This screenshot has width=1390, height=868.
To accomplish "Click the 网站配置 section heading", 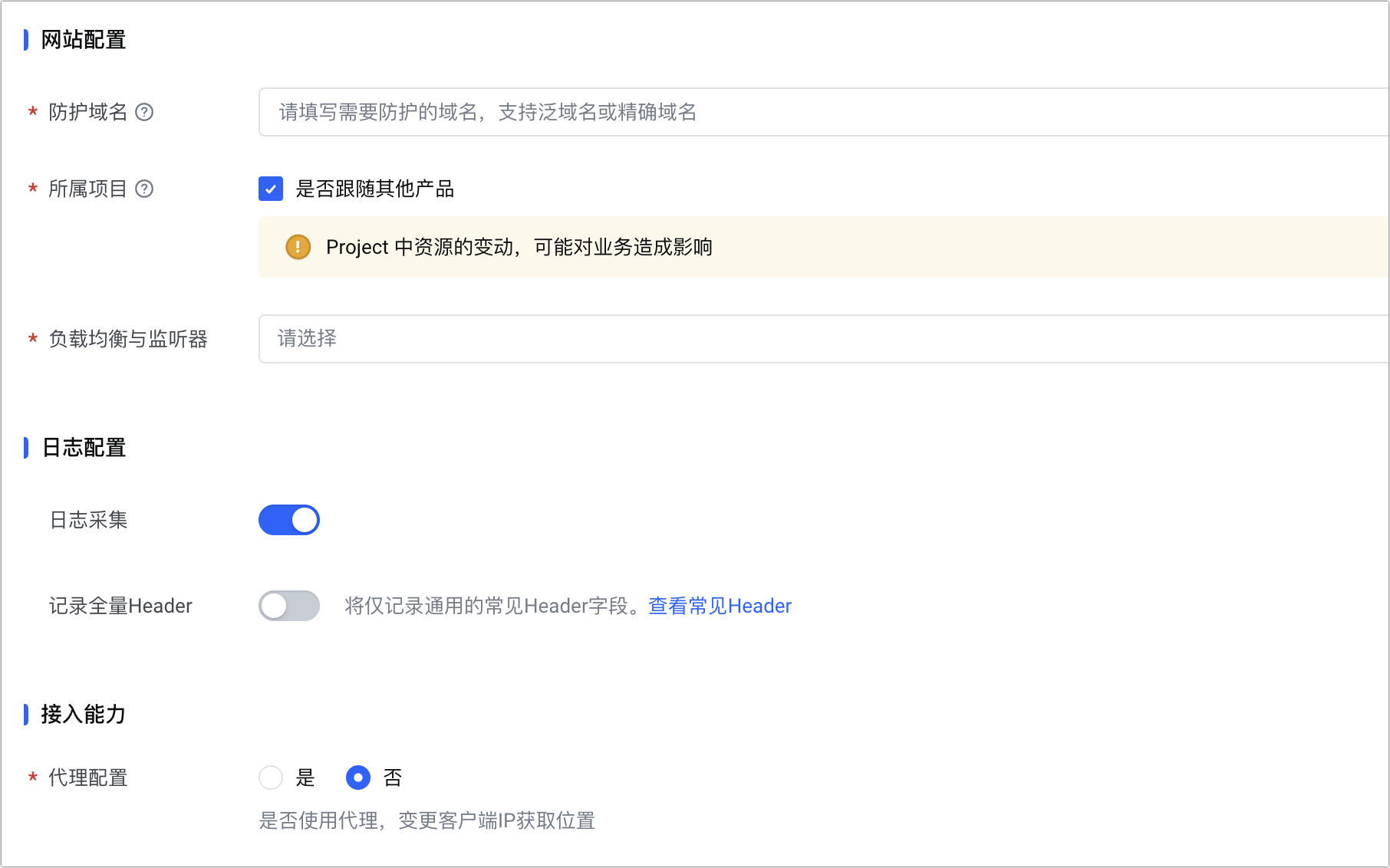I will coord(83,40).
